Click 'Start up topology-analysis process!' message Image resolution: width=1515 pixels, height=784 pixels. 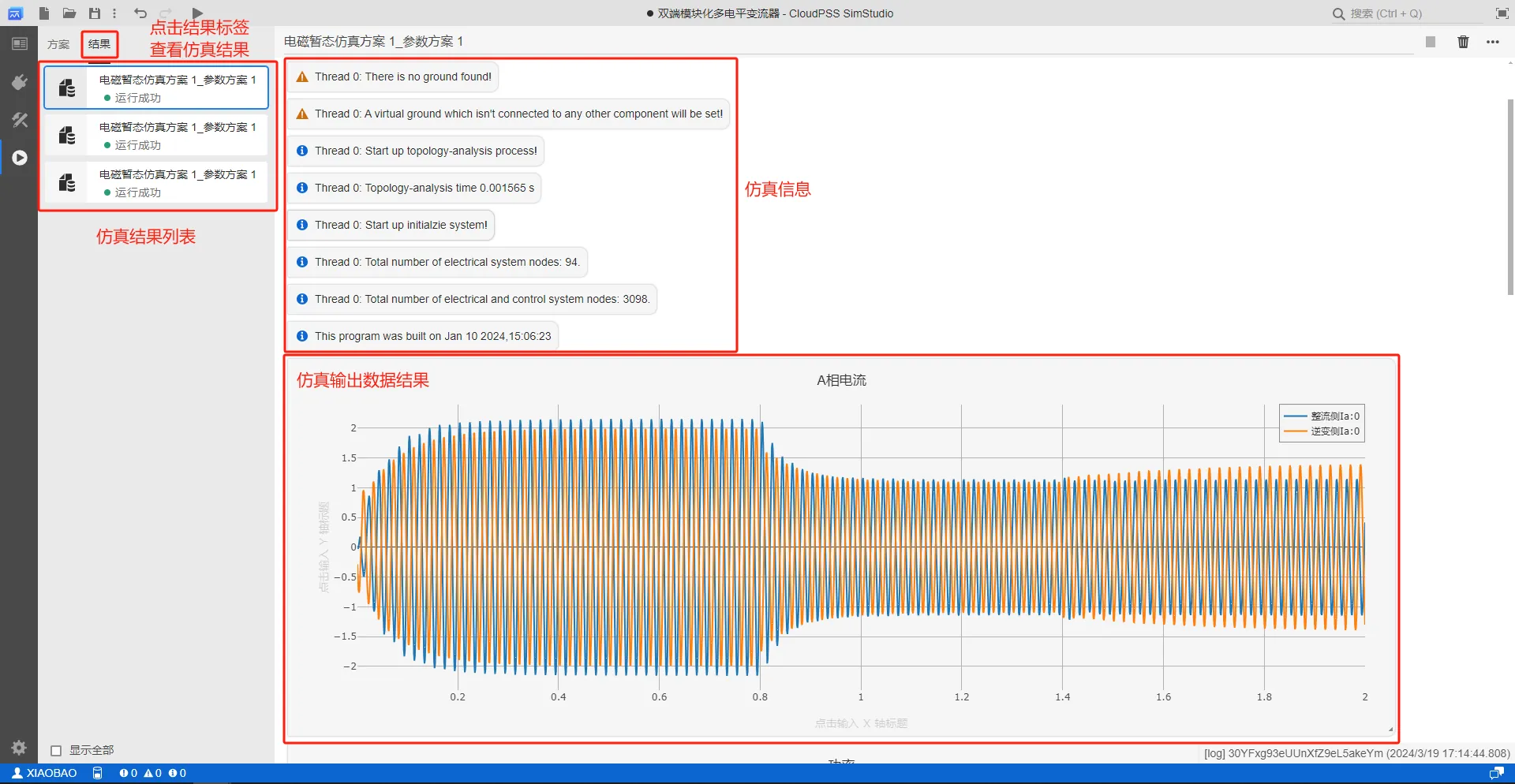pyautogui.click(x=416, y=151)
